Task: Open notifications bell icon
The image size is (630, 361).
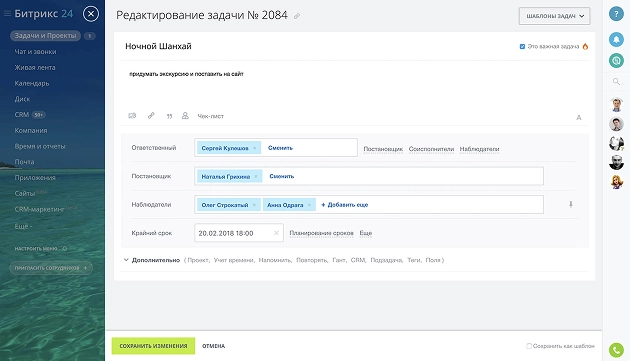Action: pyautogui.click(x=616, y=39)
